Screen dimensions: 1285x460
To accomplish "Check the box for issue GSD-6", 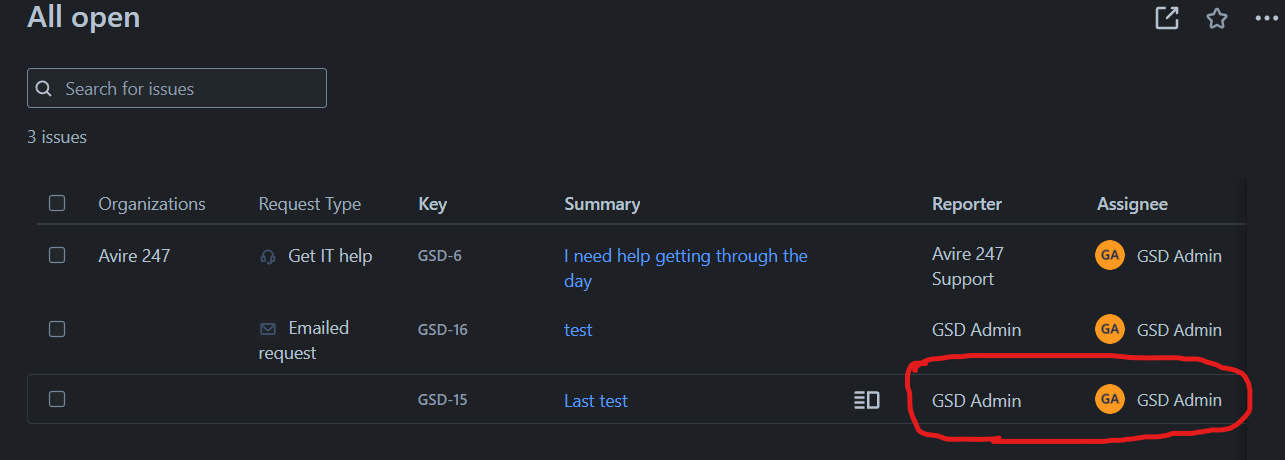I will coord(57,255).
